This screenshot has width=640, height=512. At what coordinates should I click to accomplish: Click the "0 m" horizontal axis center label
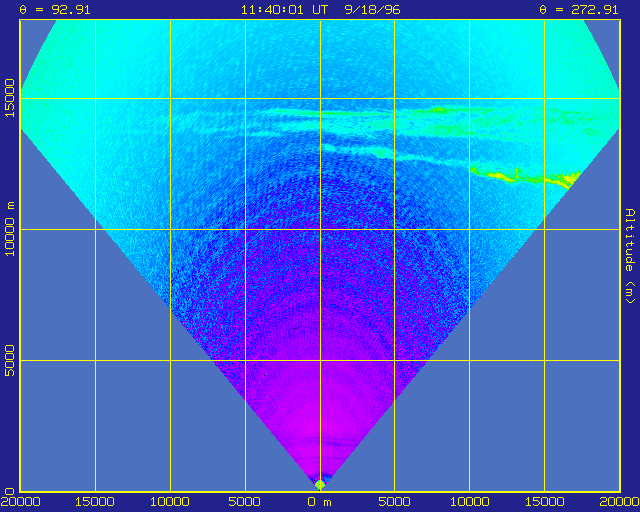(320, 502)
